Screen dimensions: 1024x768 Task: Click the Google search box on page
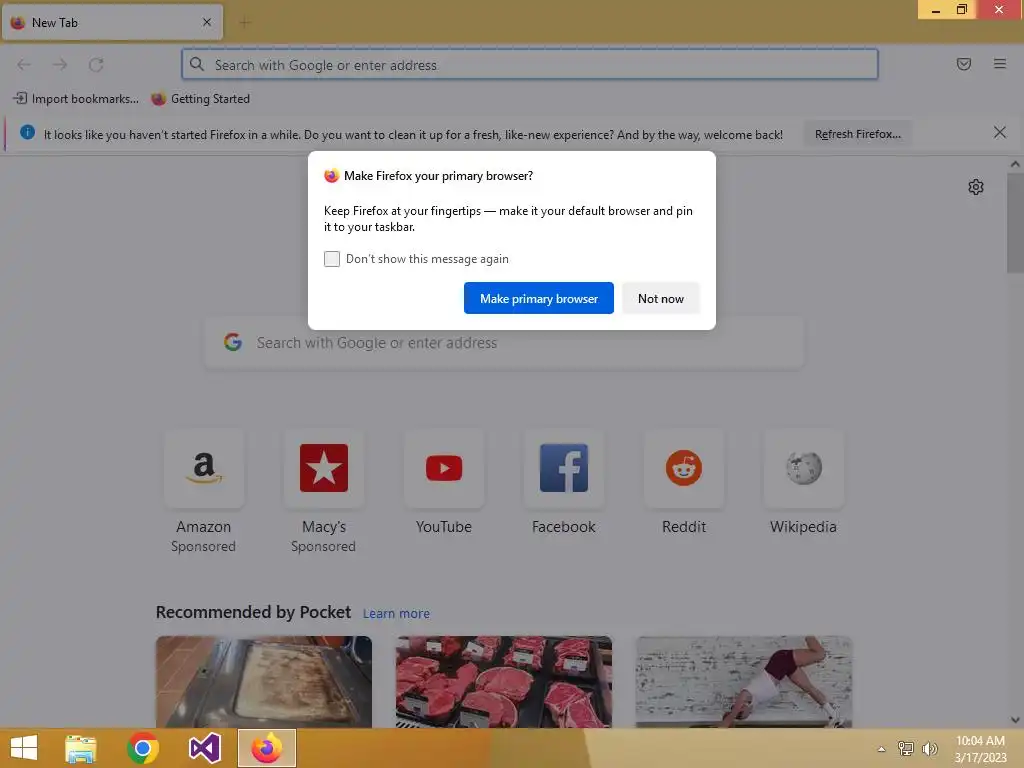click(504, 343)
